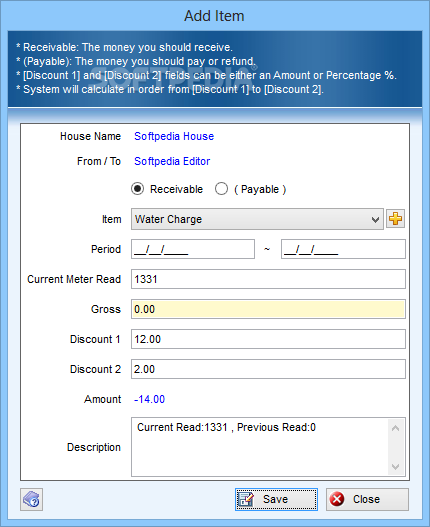430x527 pixels.
Task: Click the yellow plus add-item icon
Action: [395, 219]
